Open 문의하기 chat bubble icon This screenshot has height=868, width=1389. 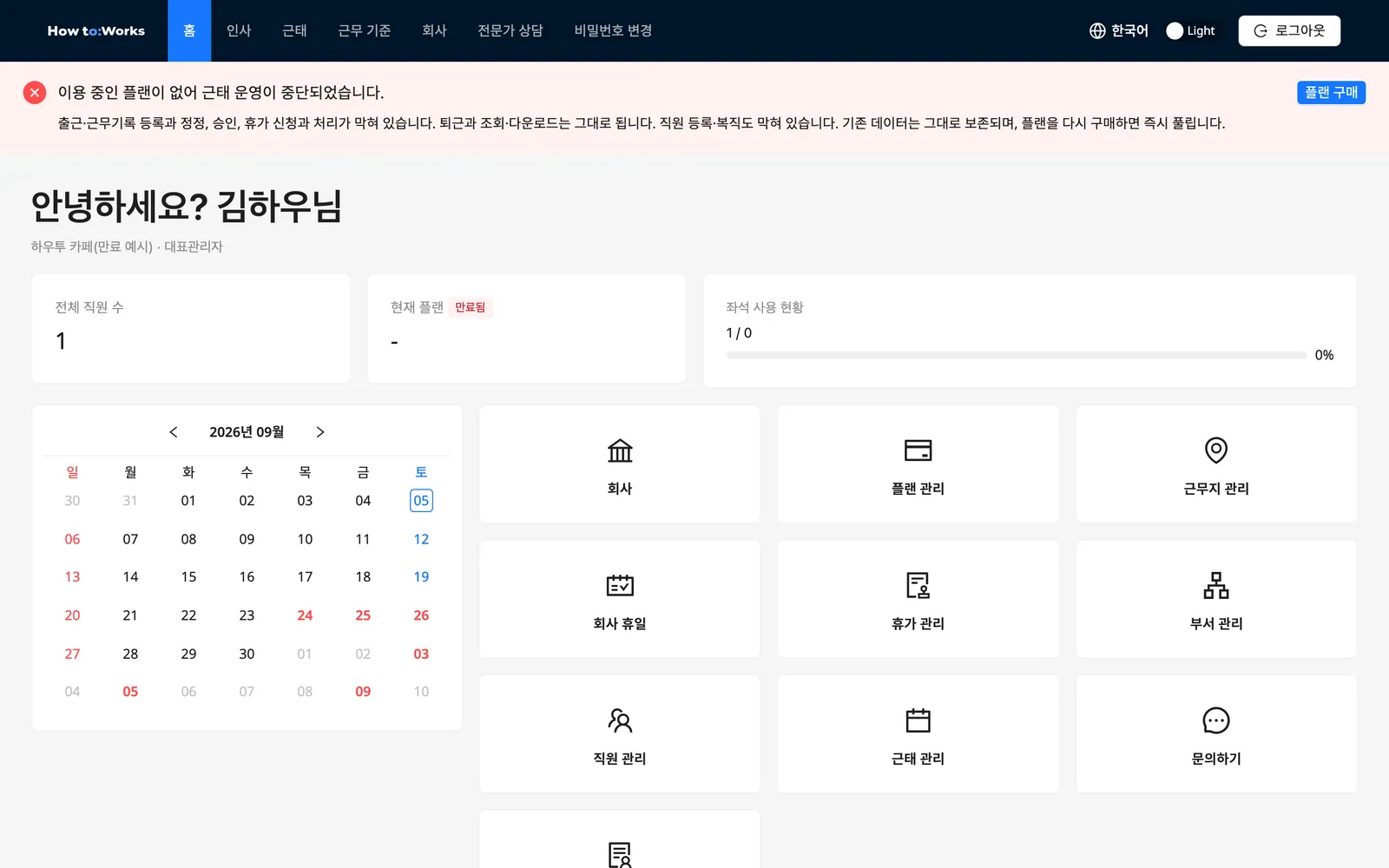(x=1216, y=720)
